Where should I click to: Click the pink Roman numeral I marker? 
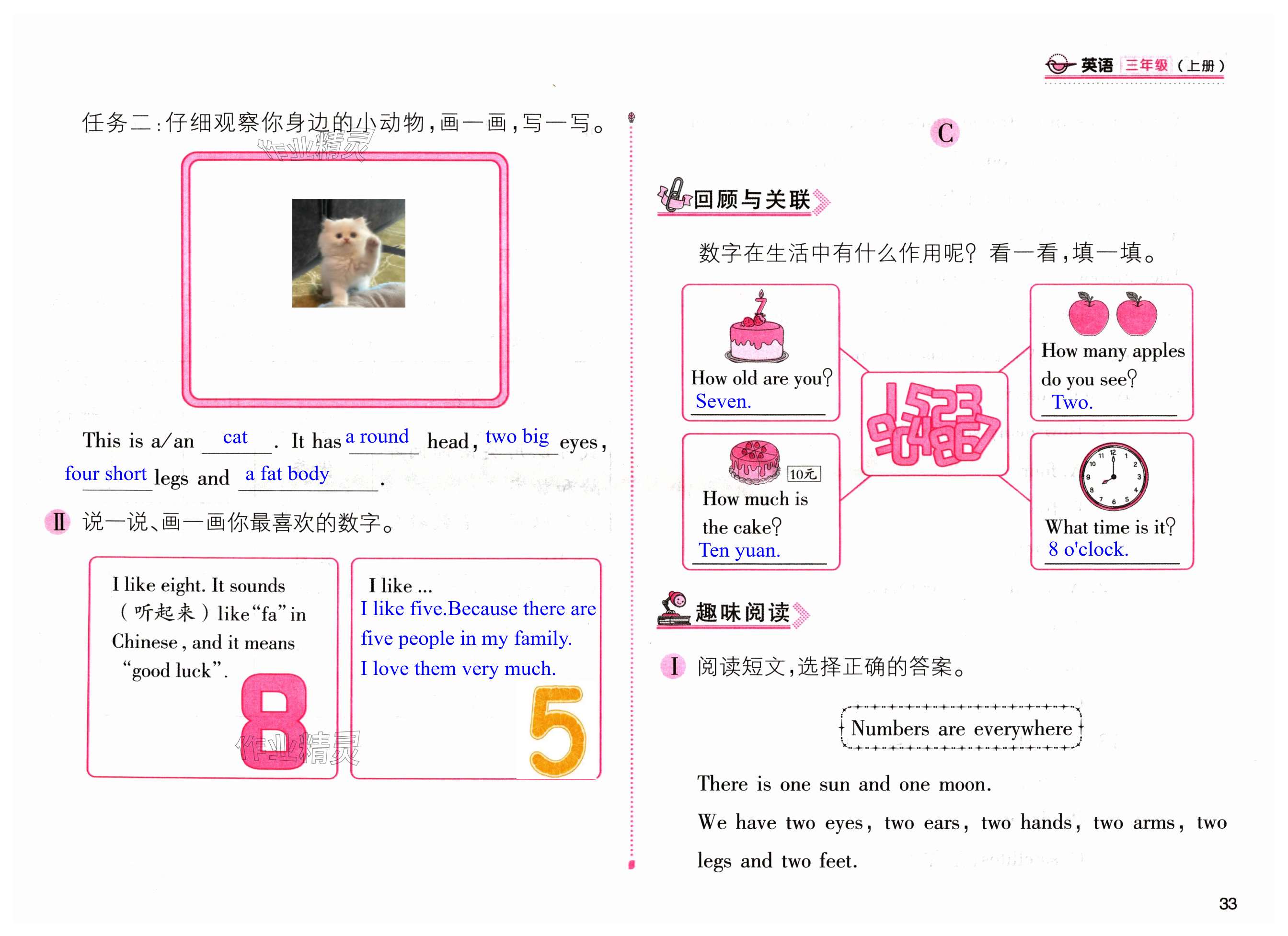coord(674,666)
